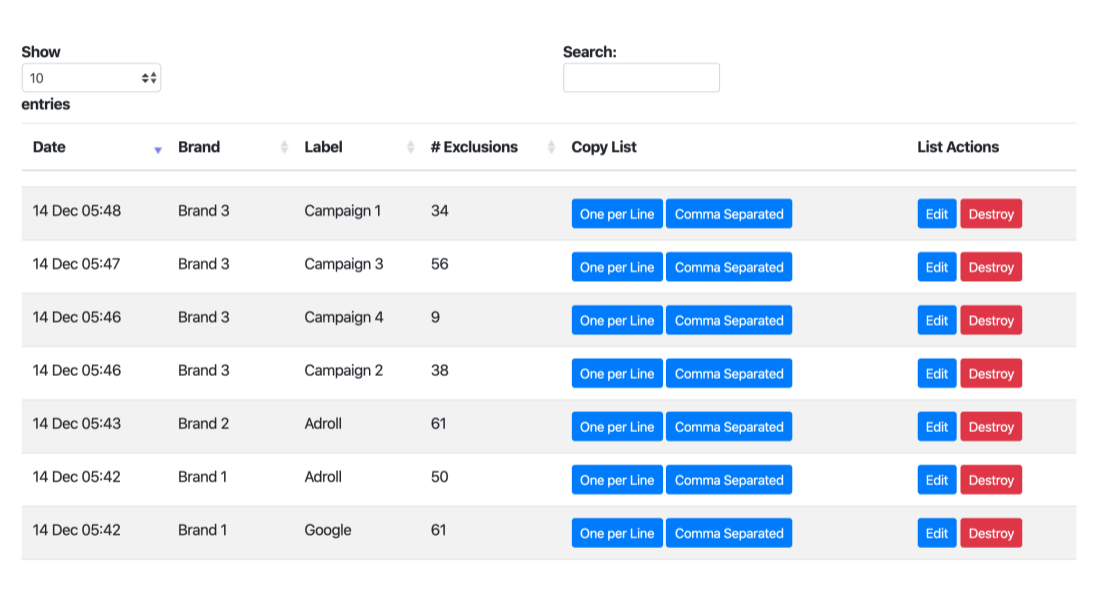1100x600 pixels.
Task: Copy Campaign 1 list One per Line
Action: 617,214
